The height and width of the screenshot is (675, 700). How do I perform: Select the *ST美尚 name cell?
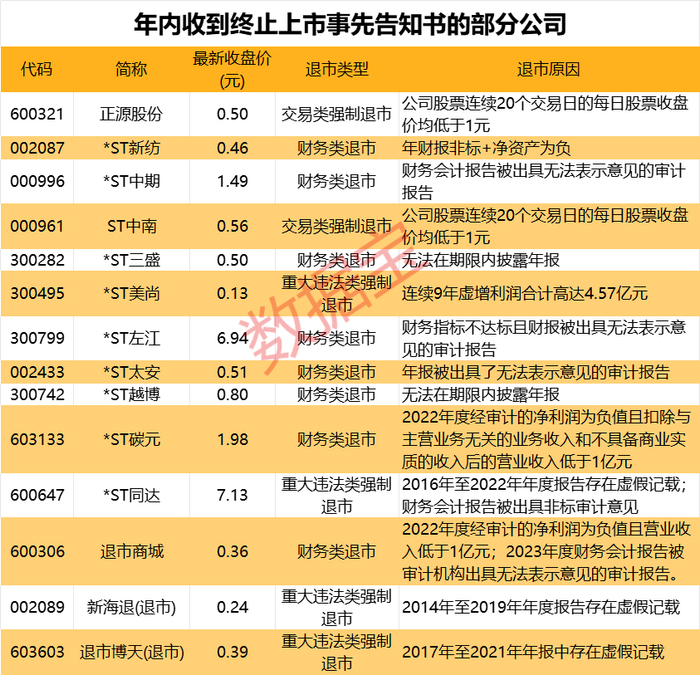click(131, 293)
